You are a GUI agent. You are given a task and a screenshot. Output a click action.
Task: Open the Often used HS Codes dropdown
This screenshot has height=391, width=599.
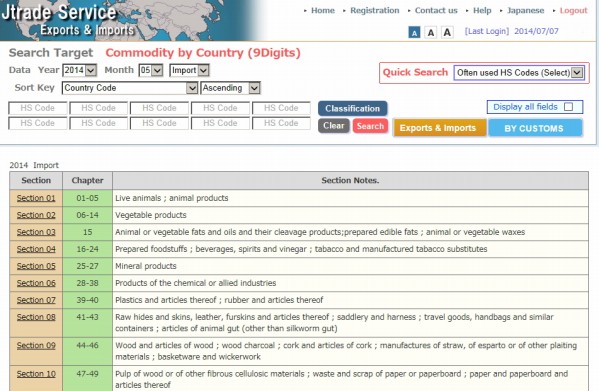pos(519,73)
